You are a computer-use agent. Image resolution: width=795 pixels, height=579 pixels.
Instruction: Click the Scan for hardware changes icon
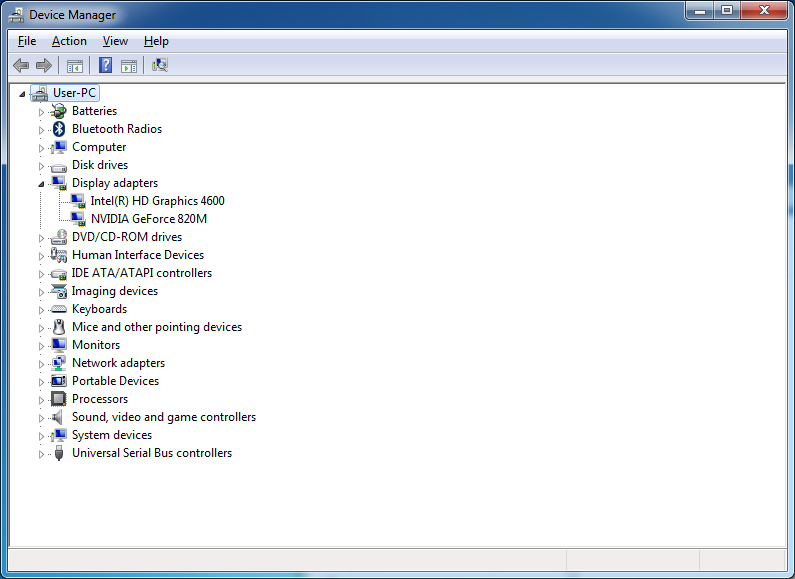(160, 66)
